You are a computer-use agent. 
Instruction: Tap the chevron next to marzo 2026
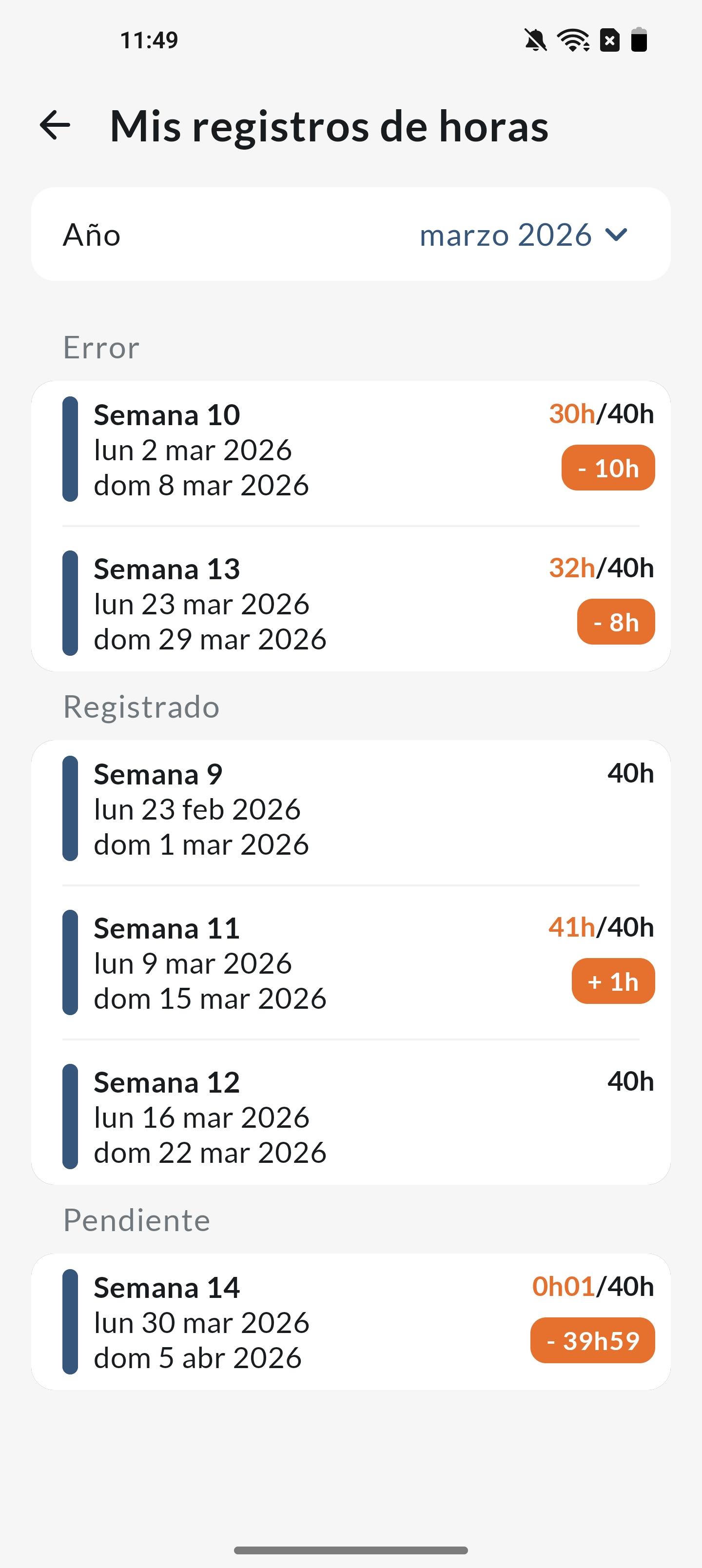616,235
